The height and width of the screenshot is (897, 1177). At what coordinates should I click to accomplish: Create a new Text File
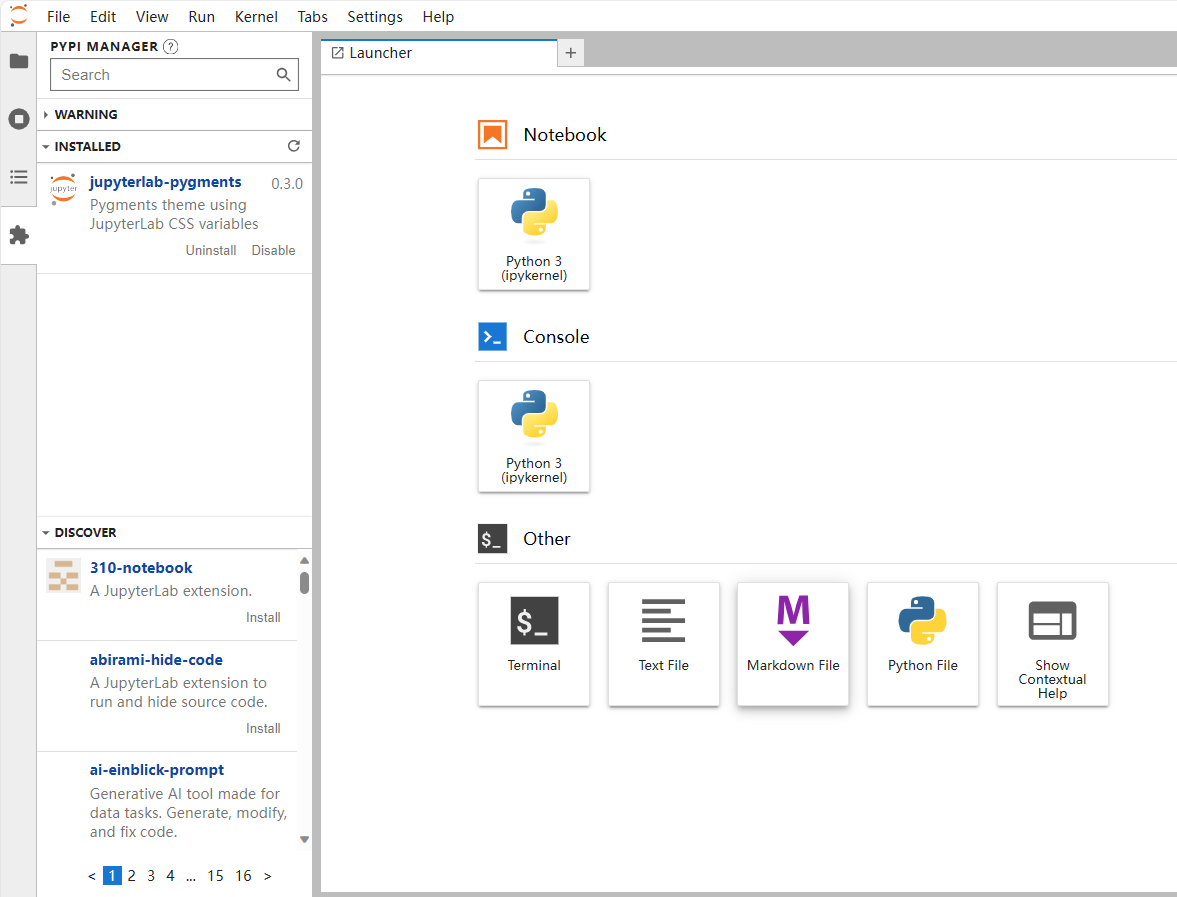click(x=664, y=644)
